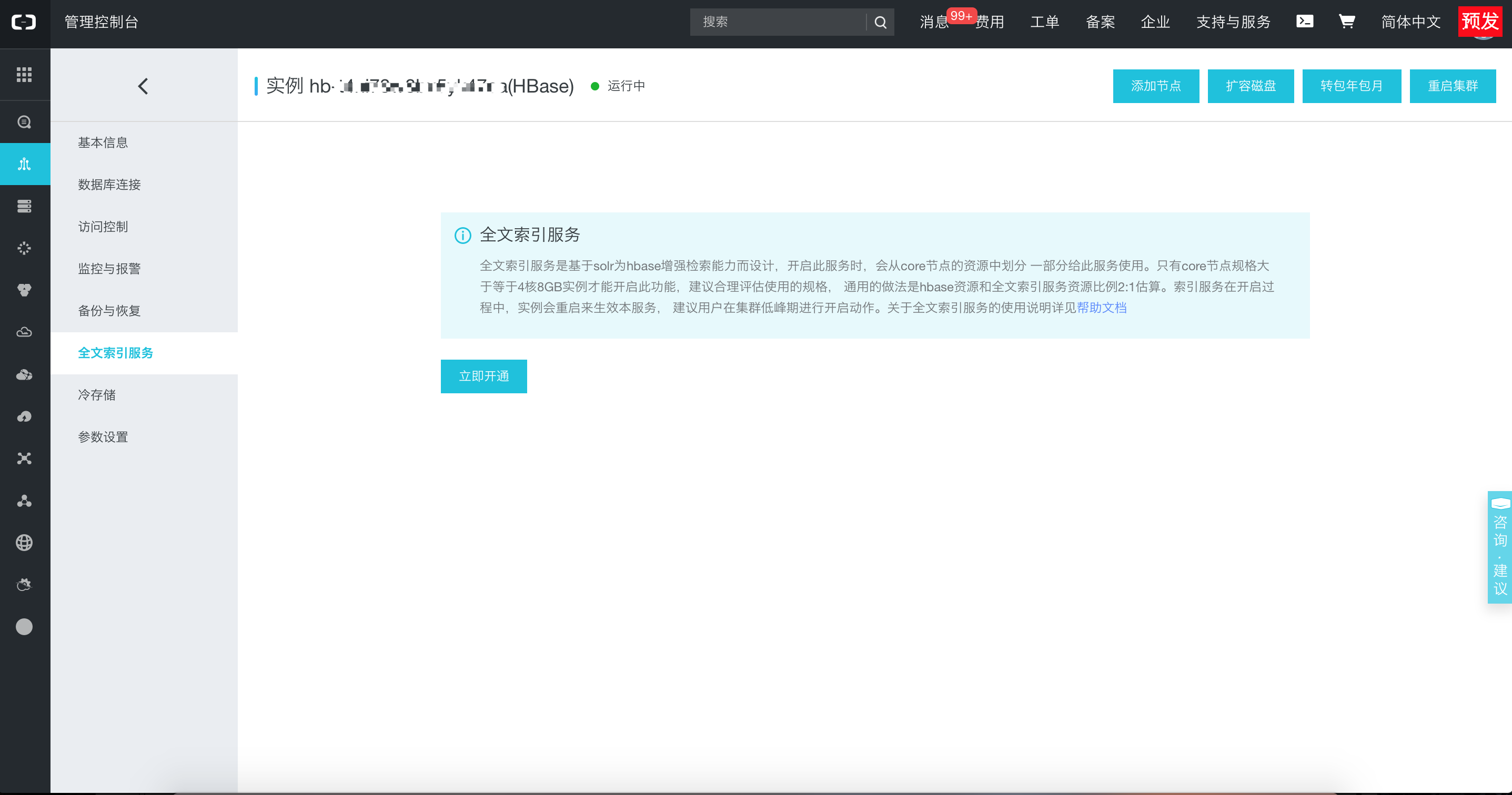Open the 工单 menu in the top bar
This screenshot has height=795, width=1512.
point(1045,22)
